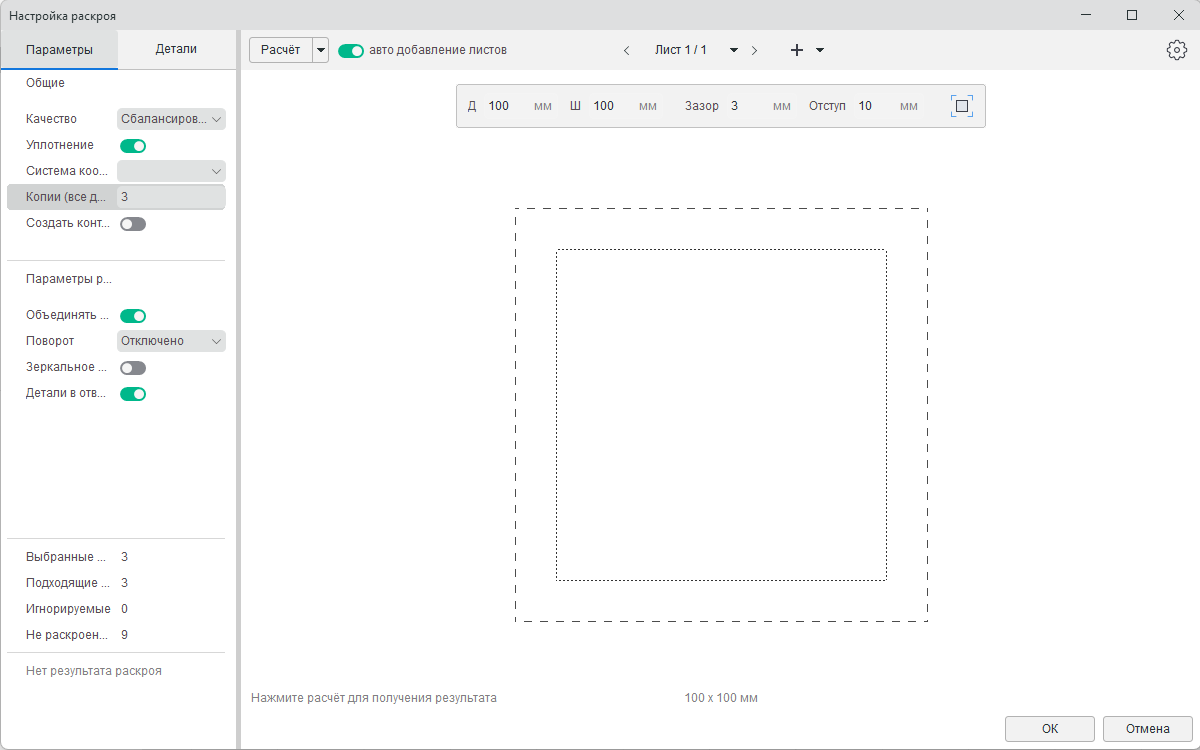Image resolution: width=1200 pixels, height=750 pixels.
Task: Toggle авто добавление листов switch
Action: (x=350, y=50)
